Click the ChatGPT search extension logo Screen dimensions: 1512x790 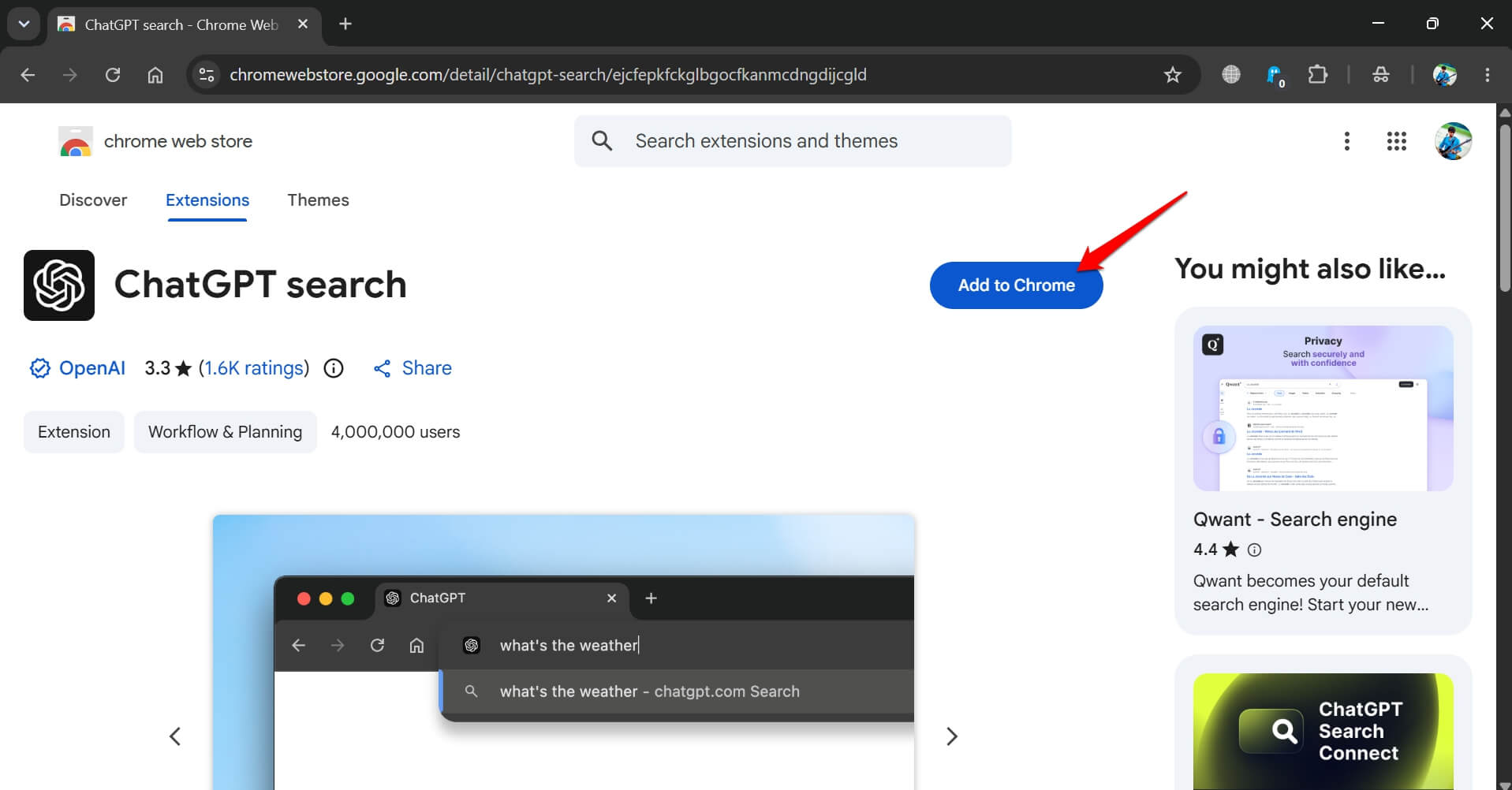tap(59, 285)
